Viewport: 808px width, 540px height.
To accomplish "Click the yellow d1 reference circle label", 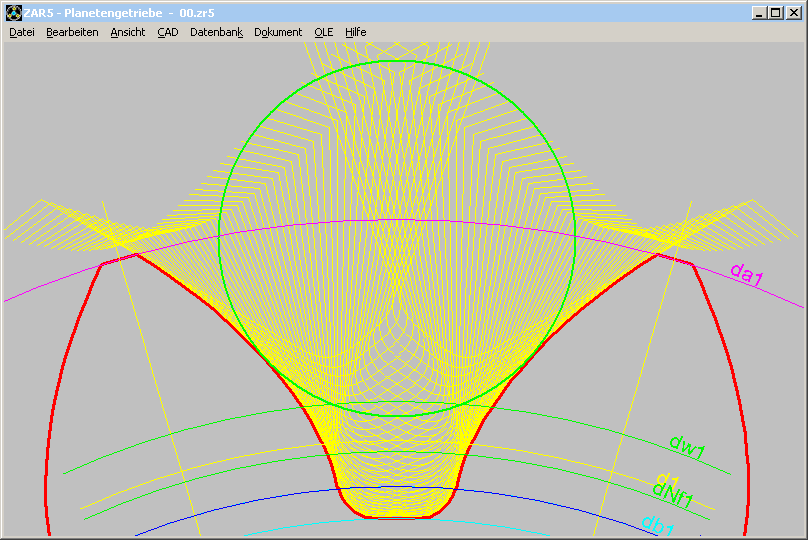I will tap(668, 480).
